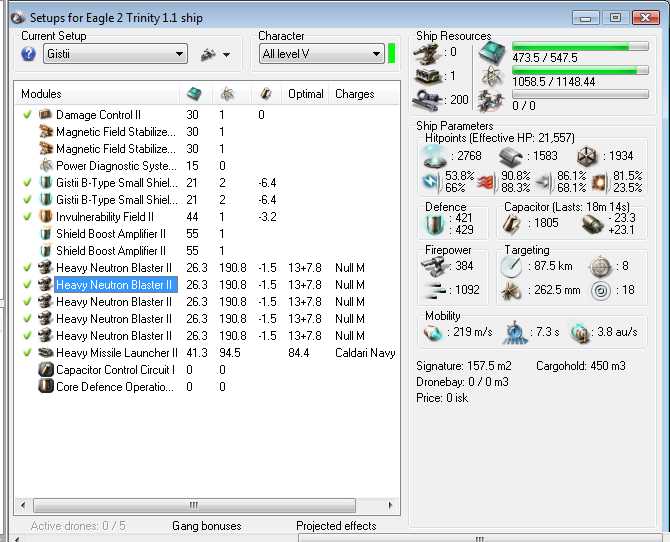This screenshot has width=670, height=542.
Task: Toggle the third Heavy Neutron Blaster II checkmark
Action: (27, 302)
